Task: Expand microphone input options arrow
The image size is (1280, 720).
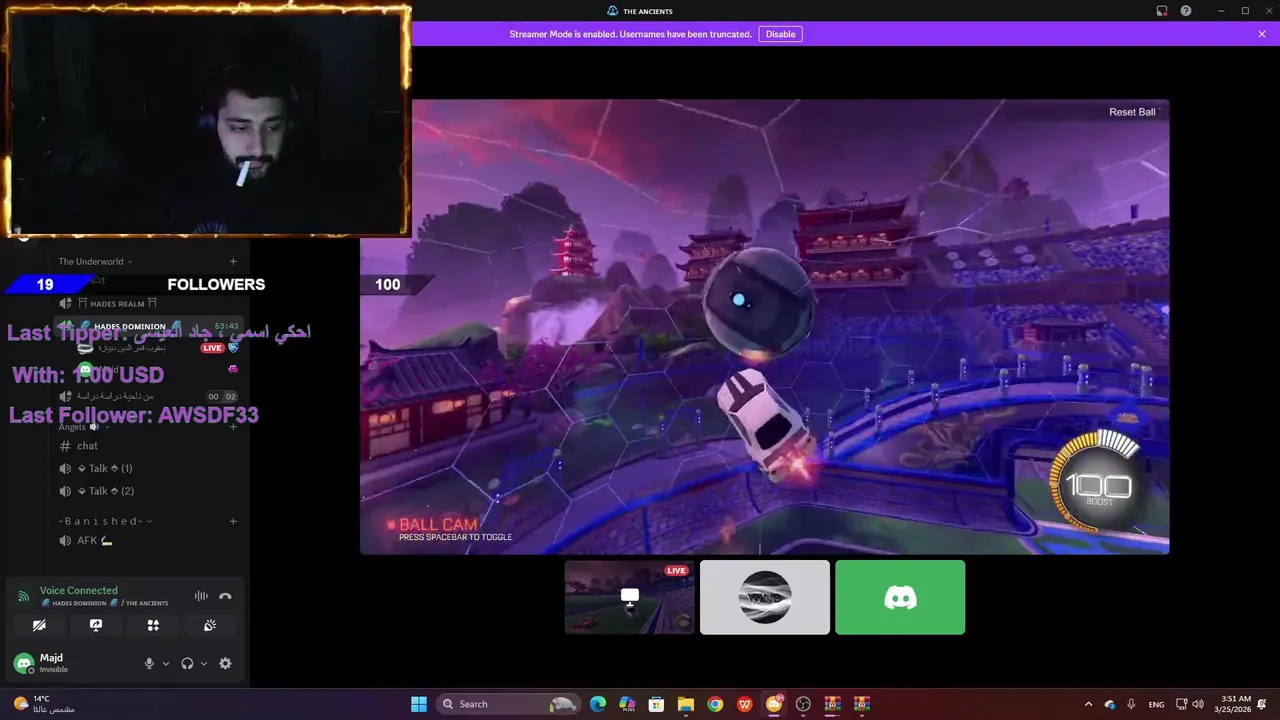Action: (x=166, y=663)
